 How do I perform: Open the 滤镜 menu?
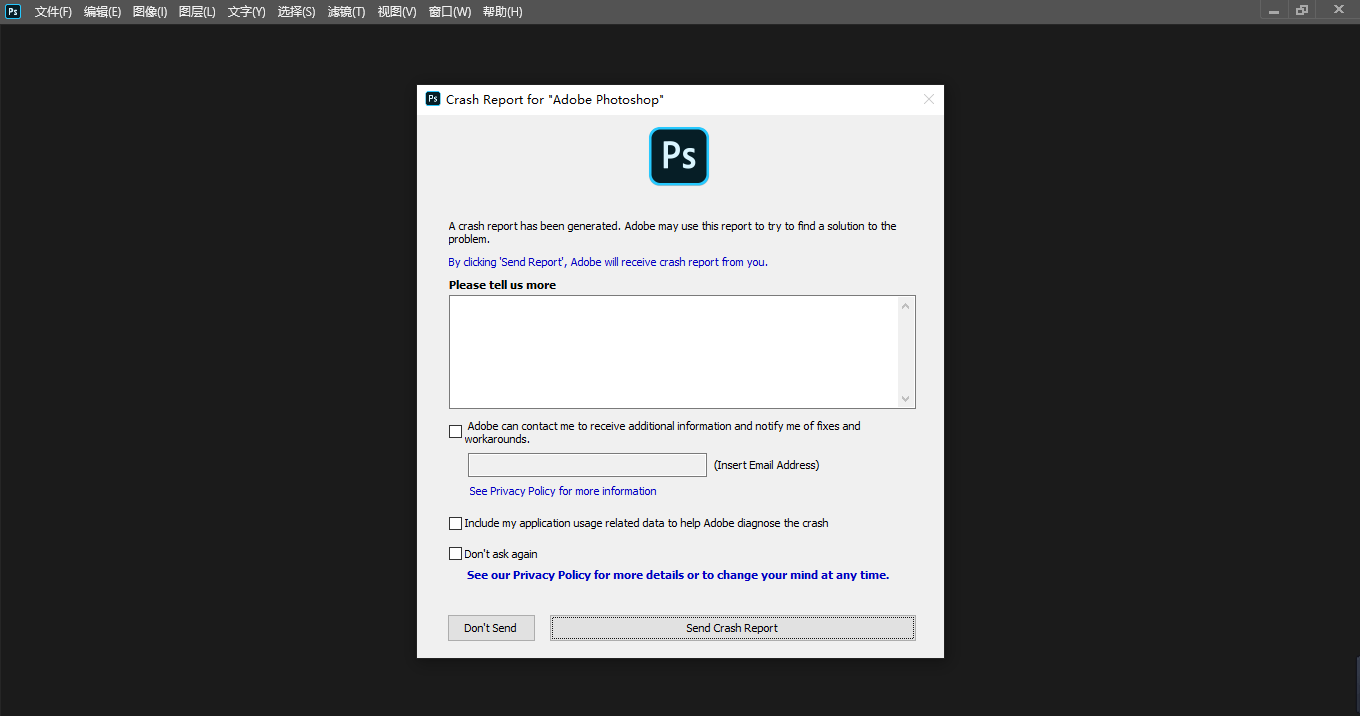[x=346, y=12]
